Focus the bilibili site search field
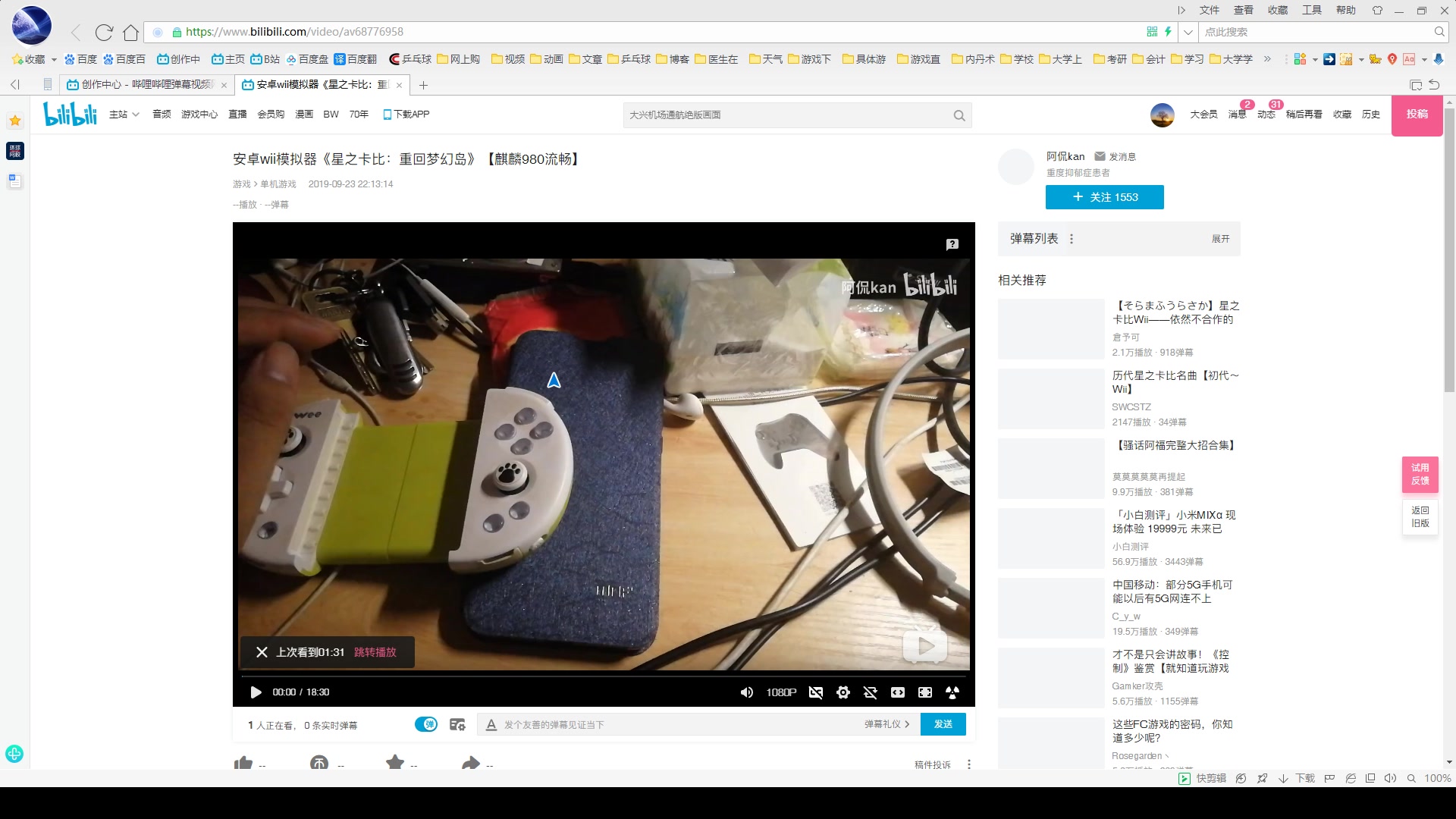1456x819 pixels. pyautogui.click(x=786, y=115)
